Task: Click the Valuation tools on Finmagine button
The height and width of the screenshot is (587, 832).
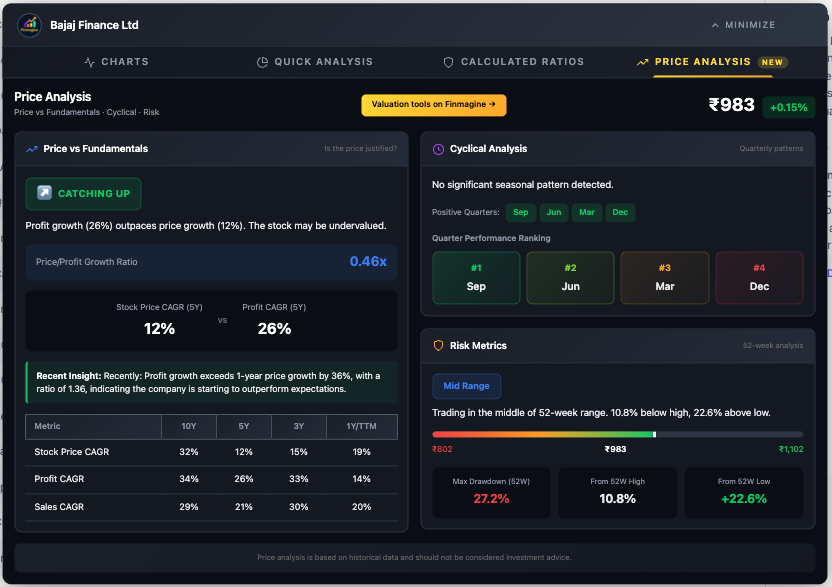Action: pos(433,105)
